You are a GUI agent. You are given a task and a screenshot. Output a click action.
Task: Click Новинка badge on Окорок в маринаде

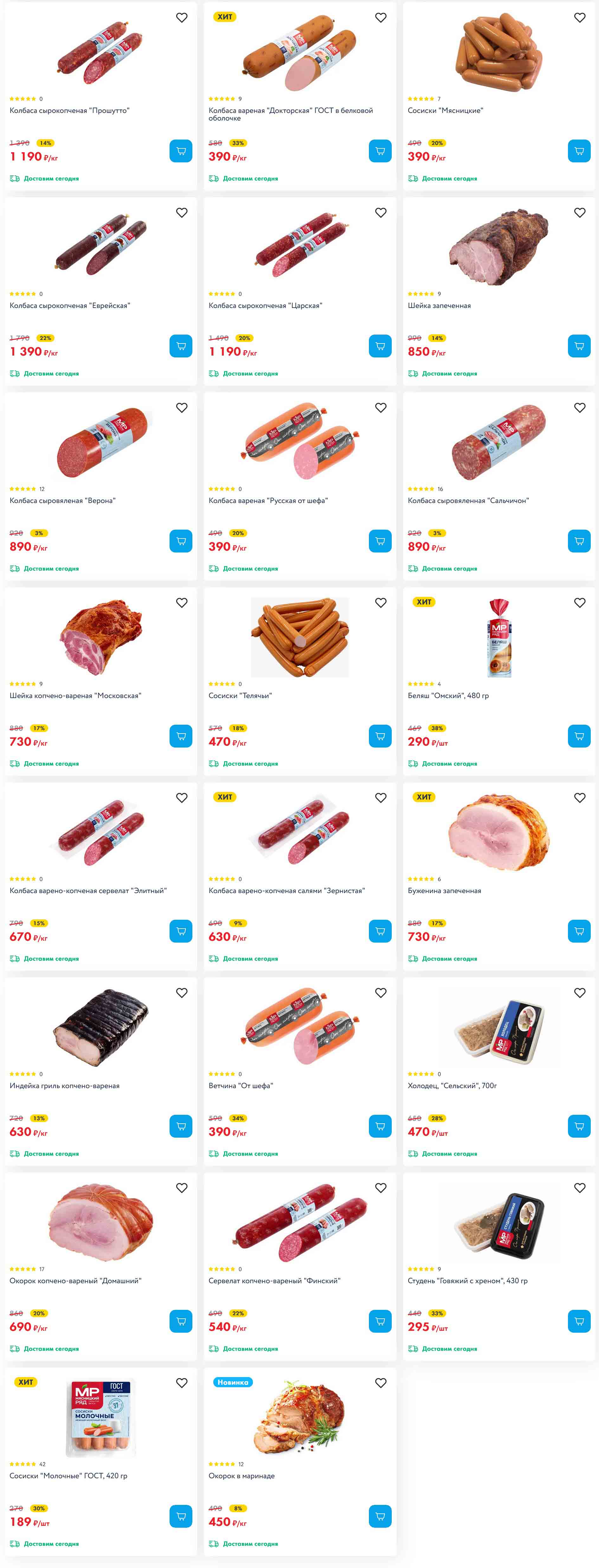(233, 1382)
